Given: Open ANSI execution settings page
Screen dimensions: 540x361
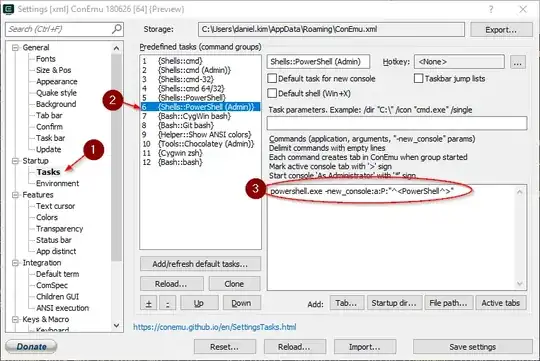Looking at the screenshot, I should [62, 308].
